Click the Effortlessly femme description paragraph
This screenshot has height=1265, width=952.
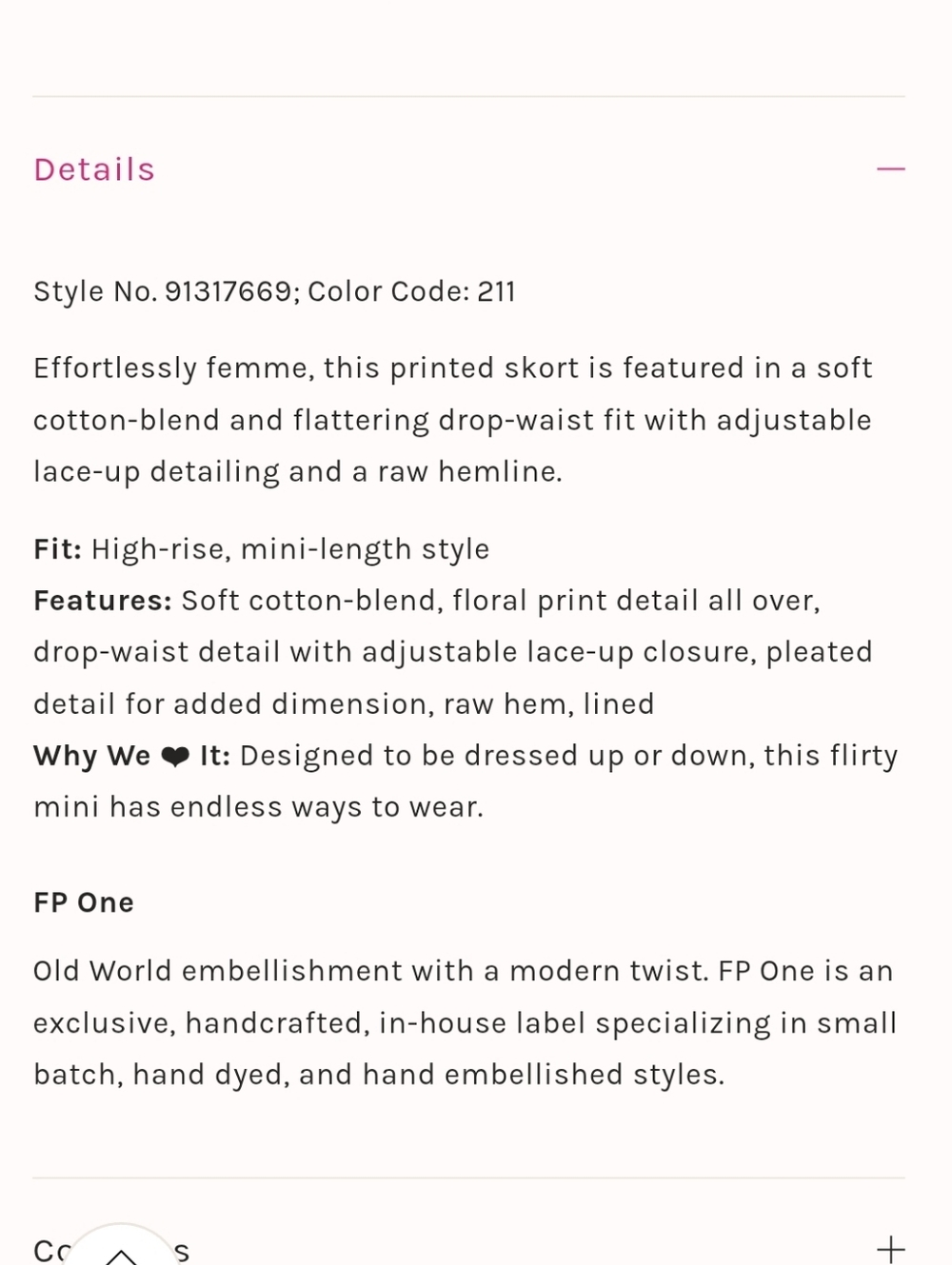[x=453, y=420]
